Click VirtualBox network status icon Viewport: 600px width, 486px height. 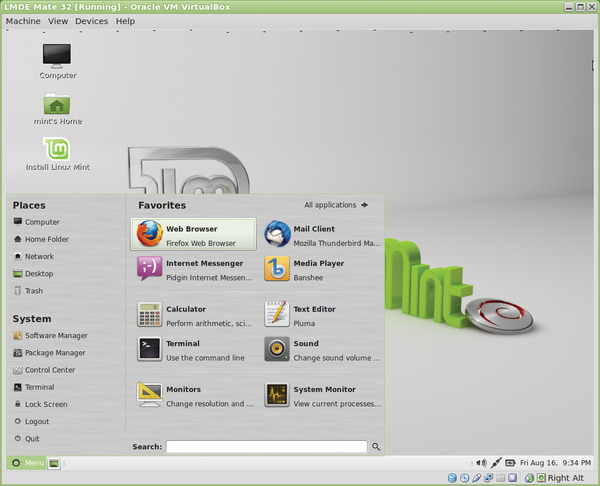point(489,478)
